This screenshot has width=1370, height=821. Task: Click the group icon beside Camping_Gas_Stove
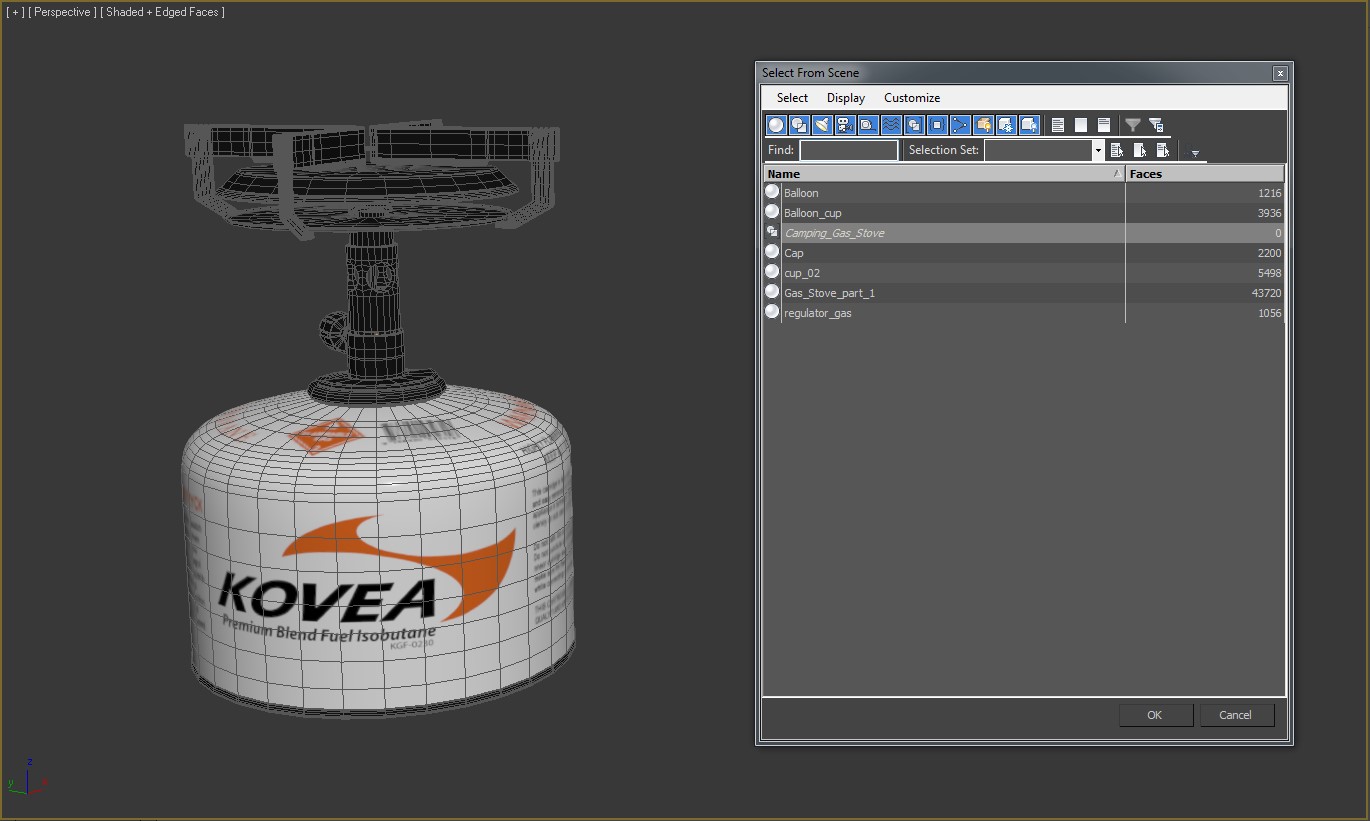pyautogui.click(x=772, y=232)
